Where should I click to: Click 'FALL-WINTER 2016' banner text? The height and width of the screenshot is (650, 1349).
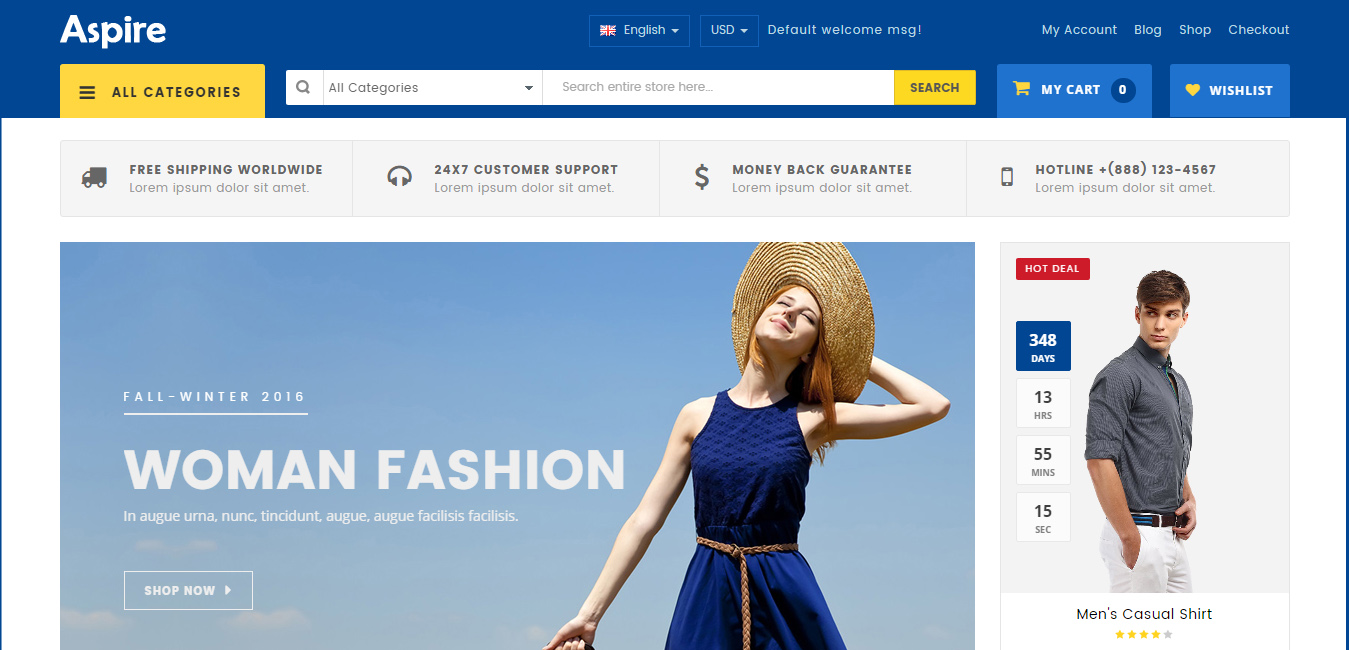point(215,397)
